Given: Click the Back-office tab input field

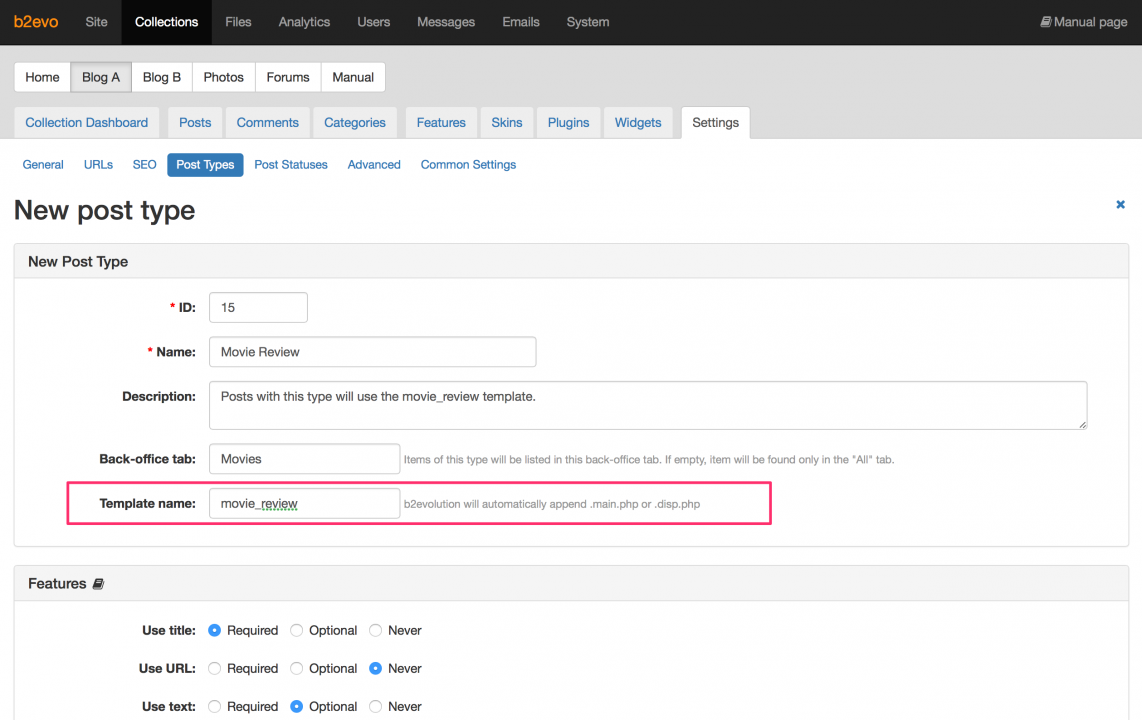Looking at the screenshot, I should click(304, 459).
